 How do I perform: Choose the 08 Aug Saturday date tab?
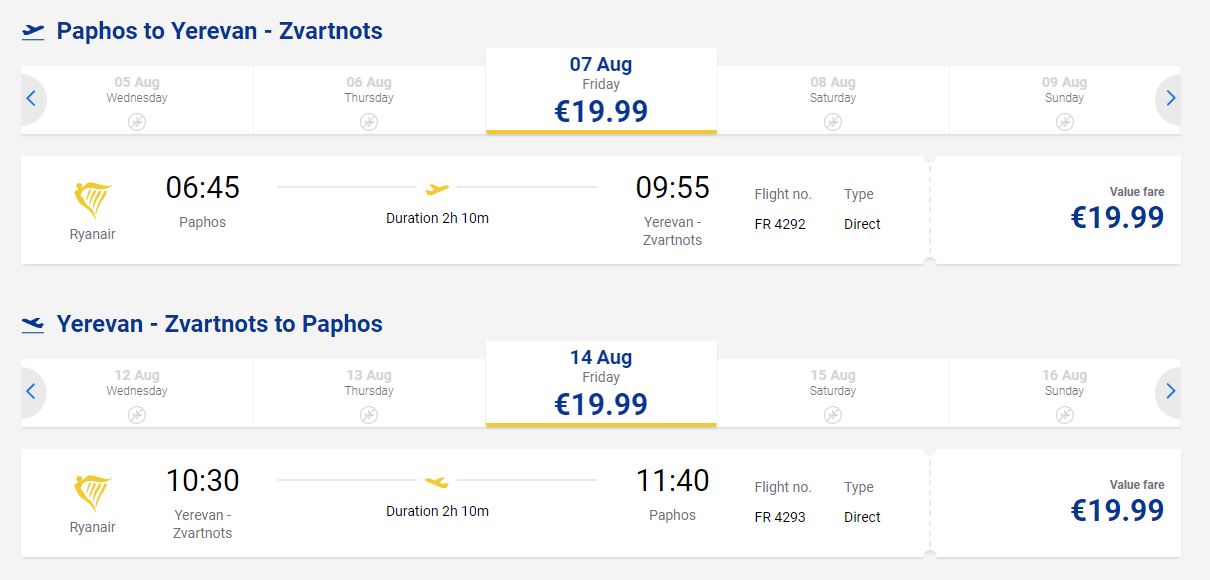[x=833, y=100]
